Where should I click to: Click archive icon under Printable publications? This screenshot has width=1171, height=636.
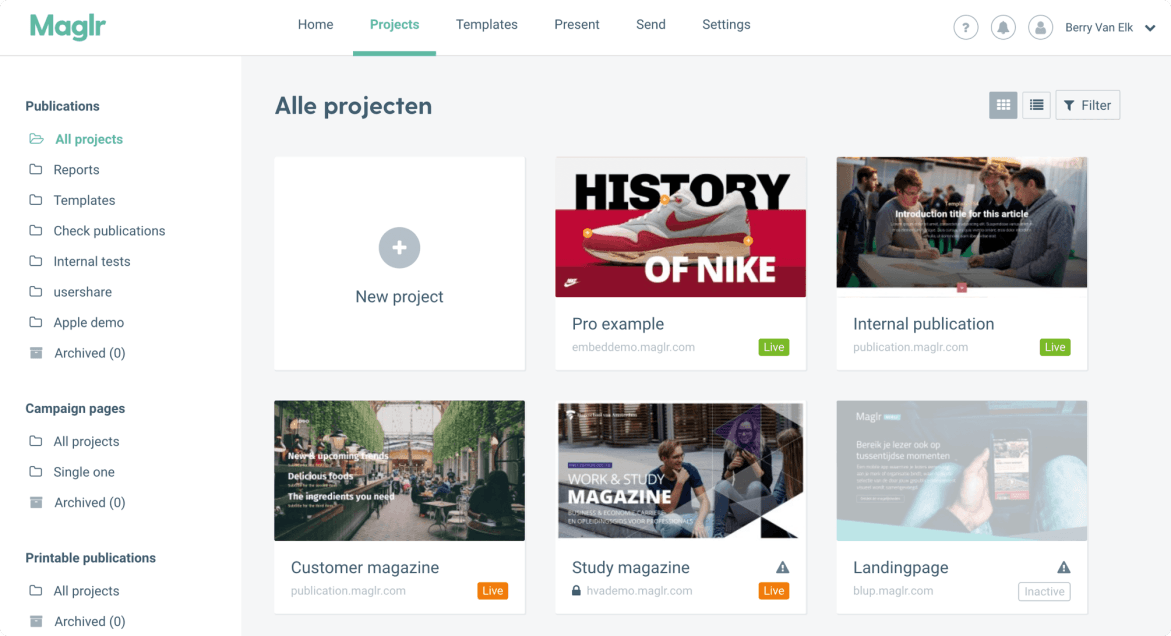[x=36, y=621]
